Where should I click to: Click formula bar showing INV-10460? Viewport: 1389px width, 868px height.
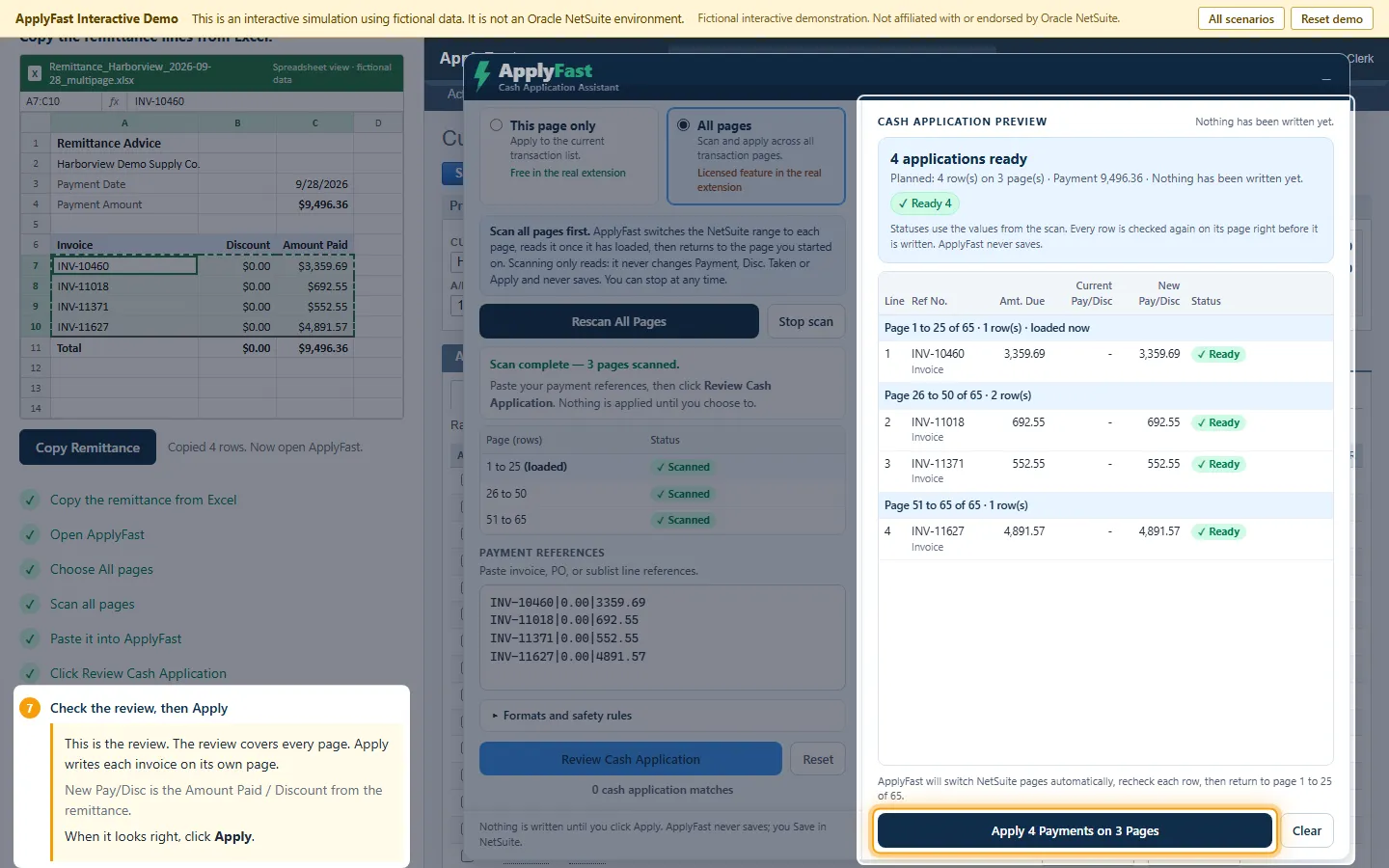tap(266, 101)
